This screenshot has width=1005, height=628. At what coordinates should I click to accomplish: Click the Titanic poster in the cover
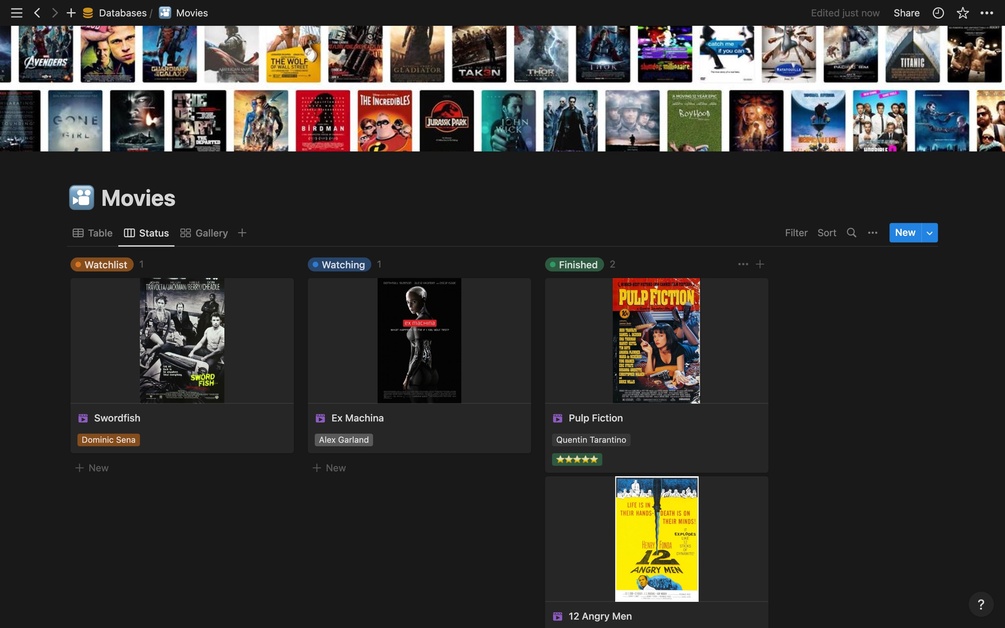tap(912, 54)
